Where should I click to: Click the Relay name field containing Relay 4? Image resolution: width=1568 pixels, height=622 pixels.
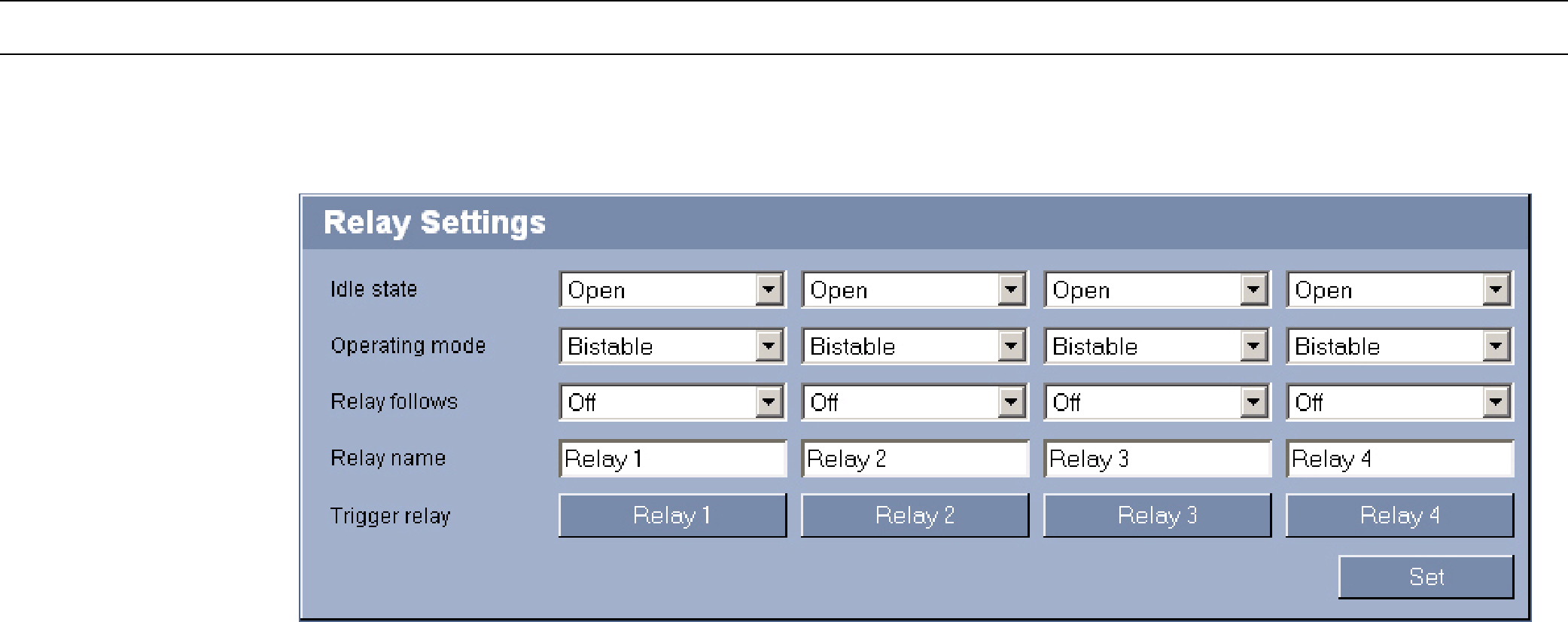click(x=1399, y=459)
